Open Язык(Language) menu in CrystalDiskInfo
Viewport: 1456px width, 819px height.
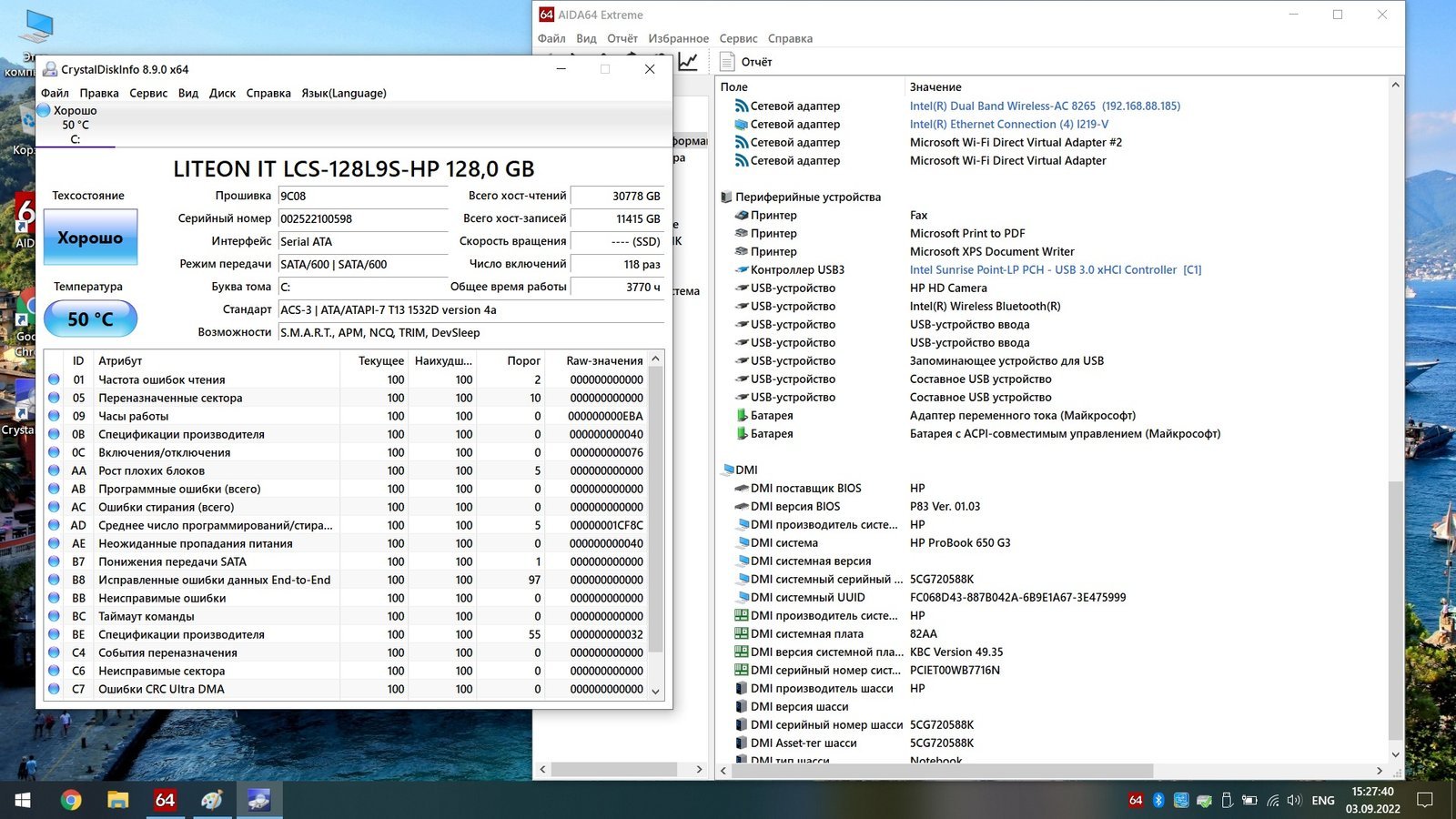[x=344, y=93]
